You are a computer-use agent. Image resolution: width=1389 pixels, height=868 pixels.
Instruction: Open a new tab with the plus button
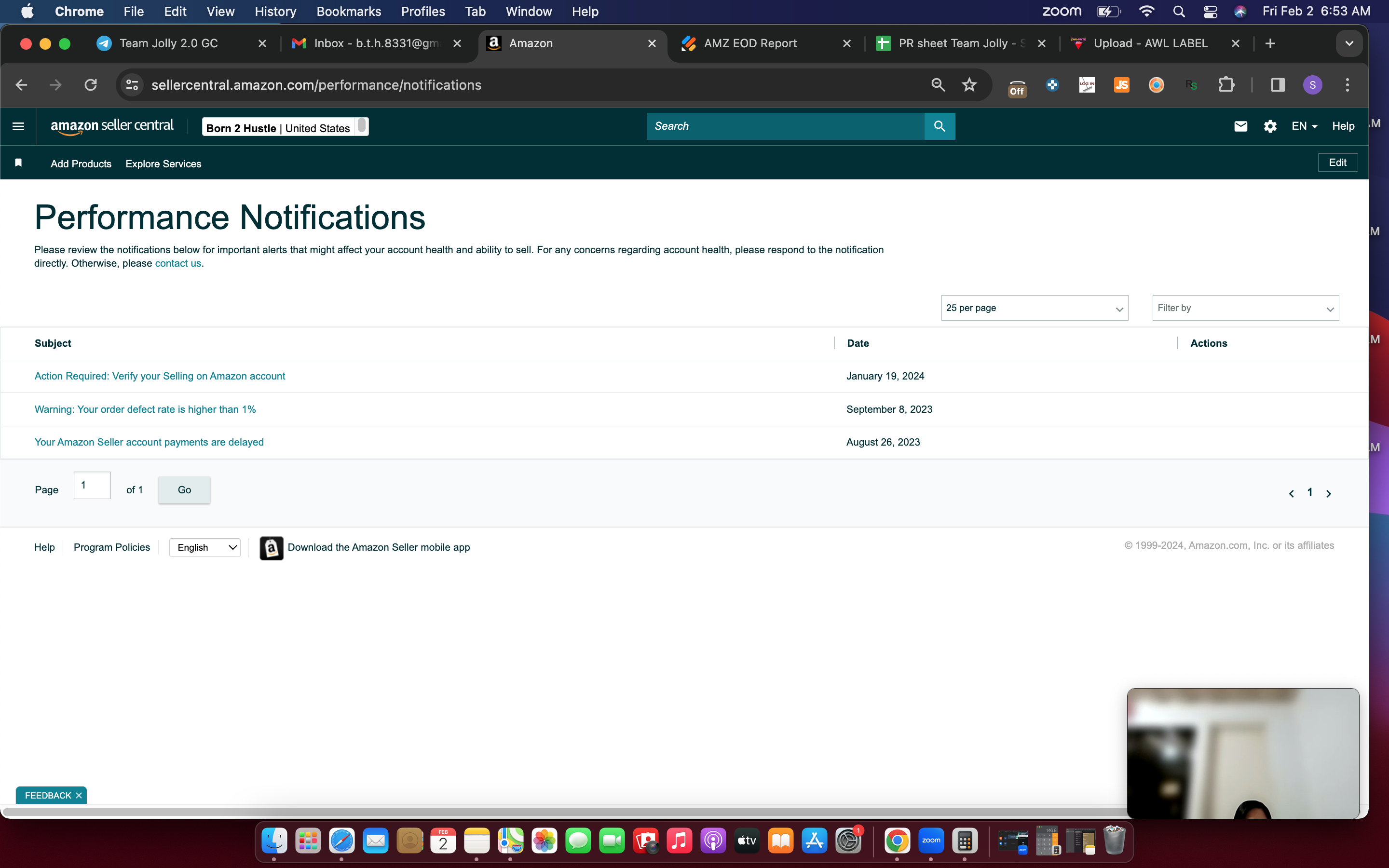click(x=1270, y=43)
